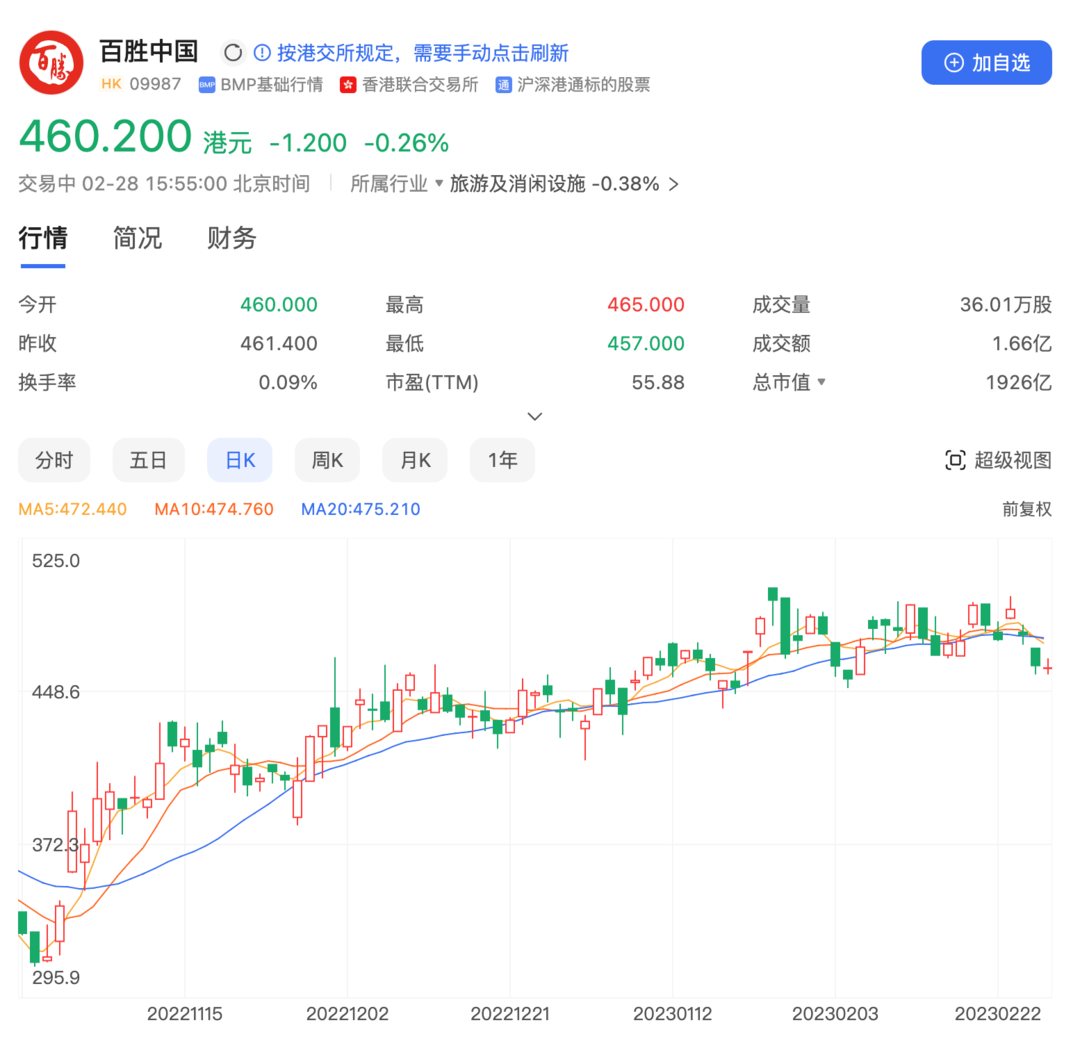Screen dimensions: 1080x1041
Task: Click the 最低 value 457.000
Action: [x=645, y=343]
